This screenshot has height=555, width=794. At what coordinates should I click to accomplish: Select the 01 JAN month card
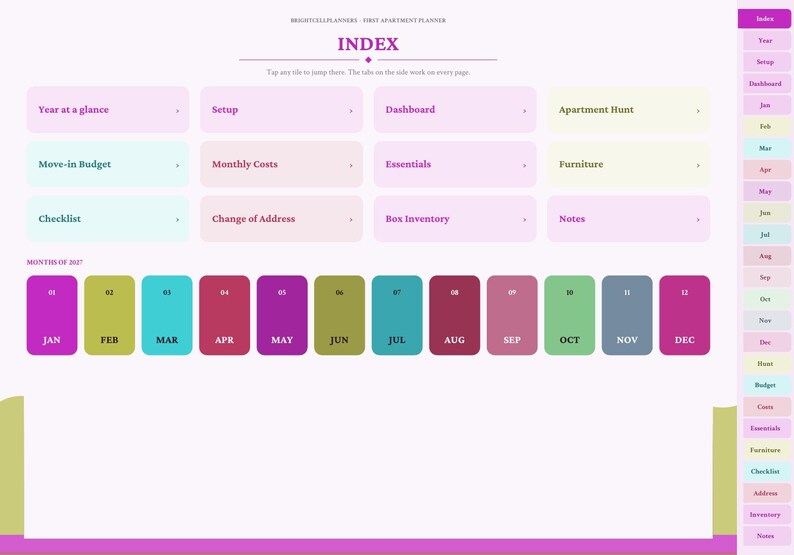click(52, 315)
